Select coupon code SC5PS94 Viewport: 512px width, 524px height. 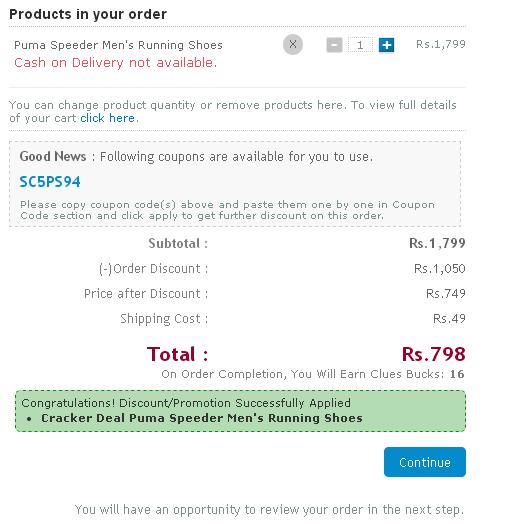pyautogui.click(x=50, y=182)
